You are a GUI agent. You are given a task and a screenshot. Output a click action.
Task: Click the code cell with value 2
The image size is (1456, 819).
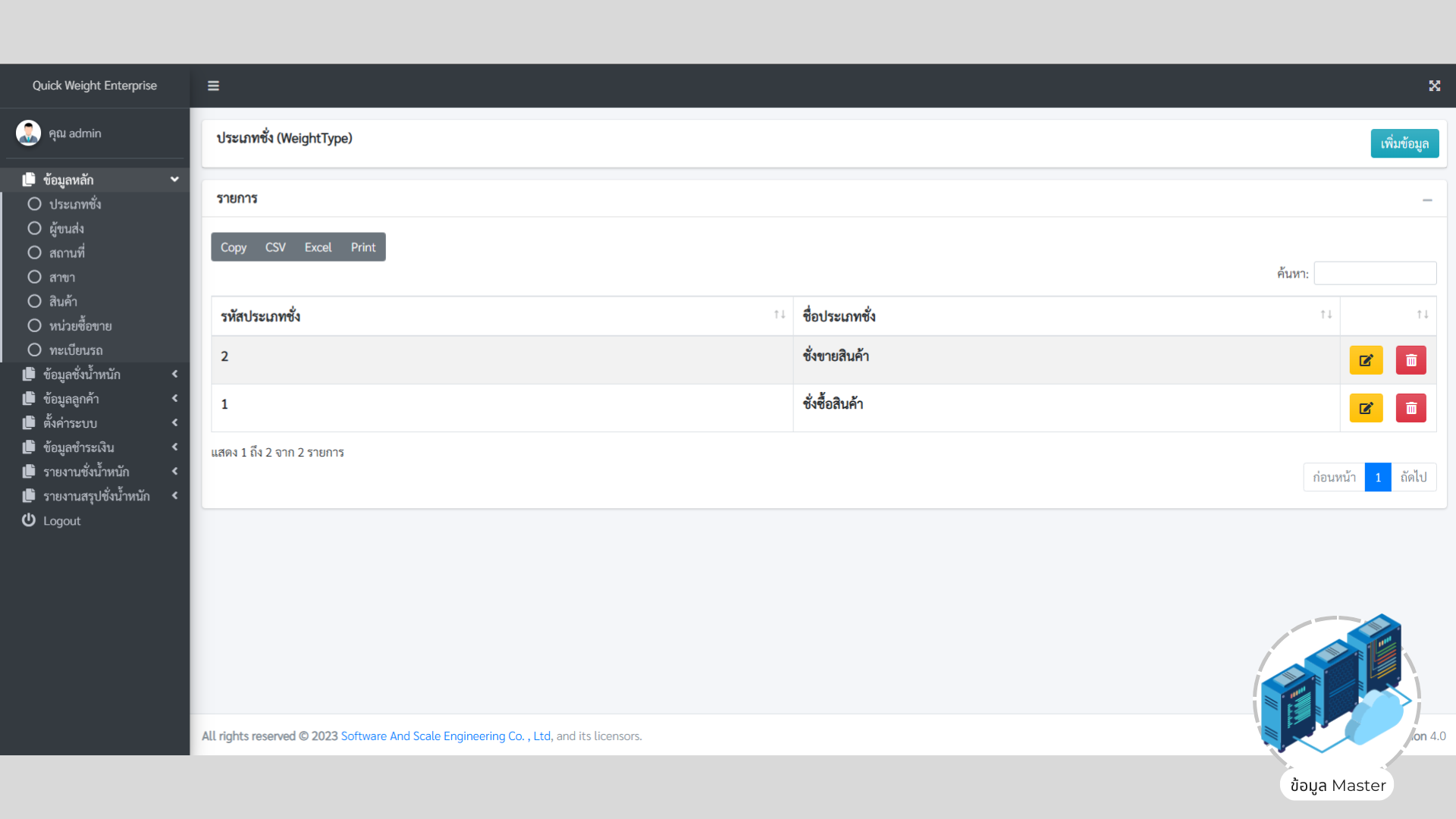pos(502,360)
